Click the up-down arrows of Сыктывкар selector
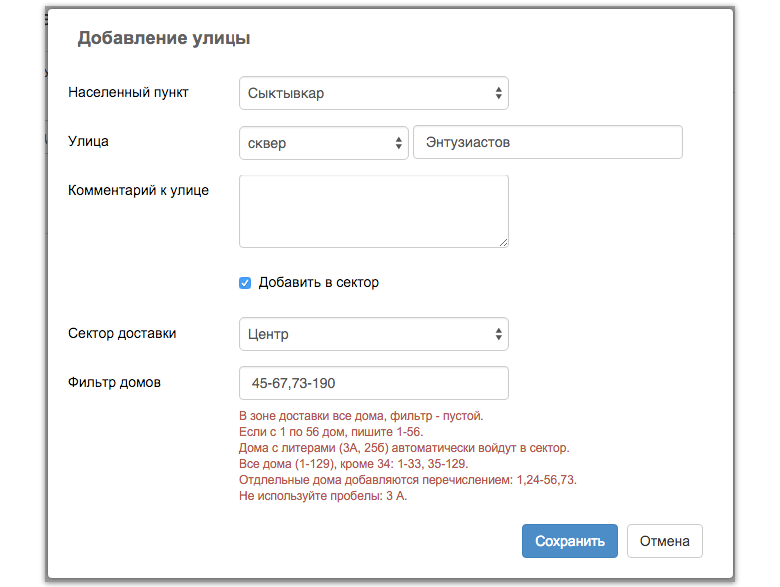 click(x=498, y=93)
